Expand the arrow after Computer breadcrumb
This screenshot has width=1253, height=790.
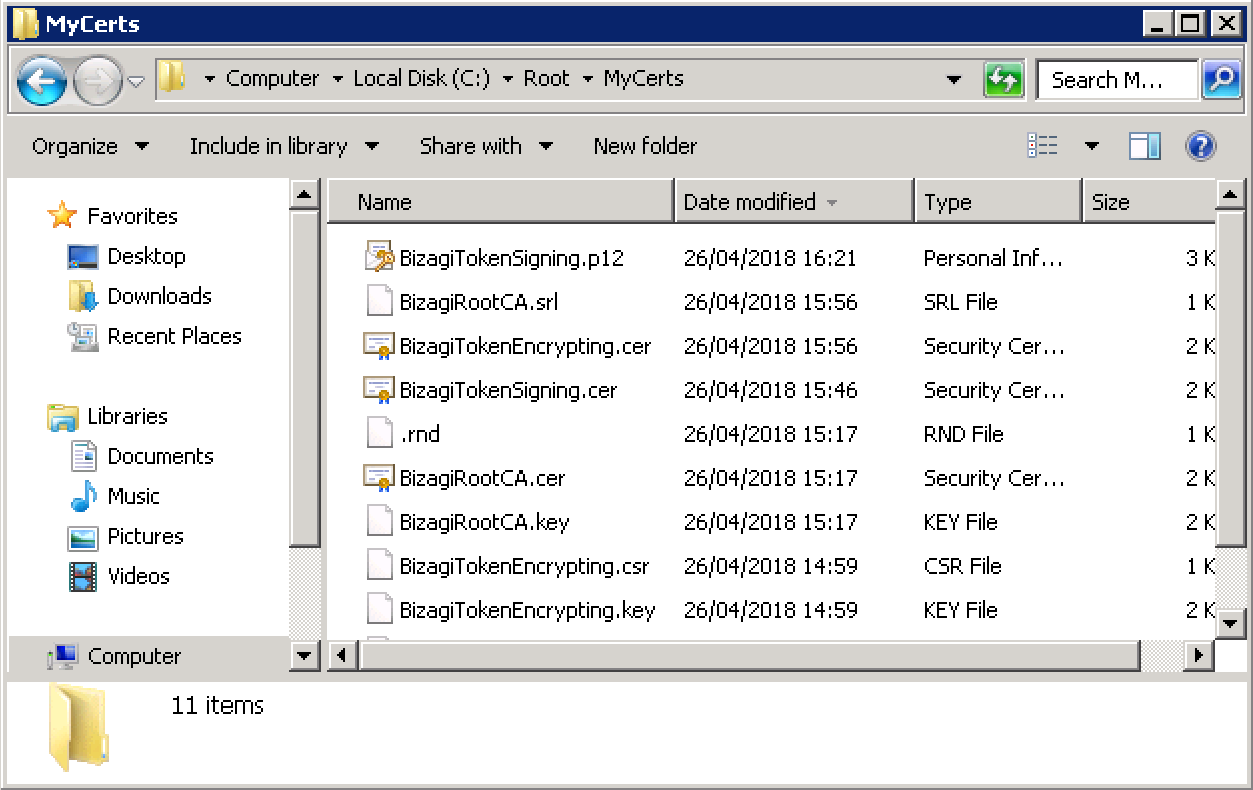tap(338, 79)
